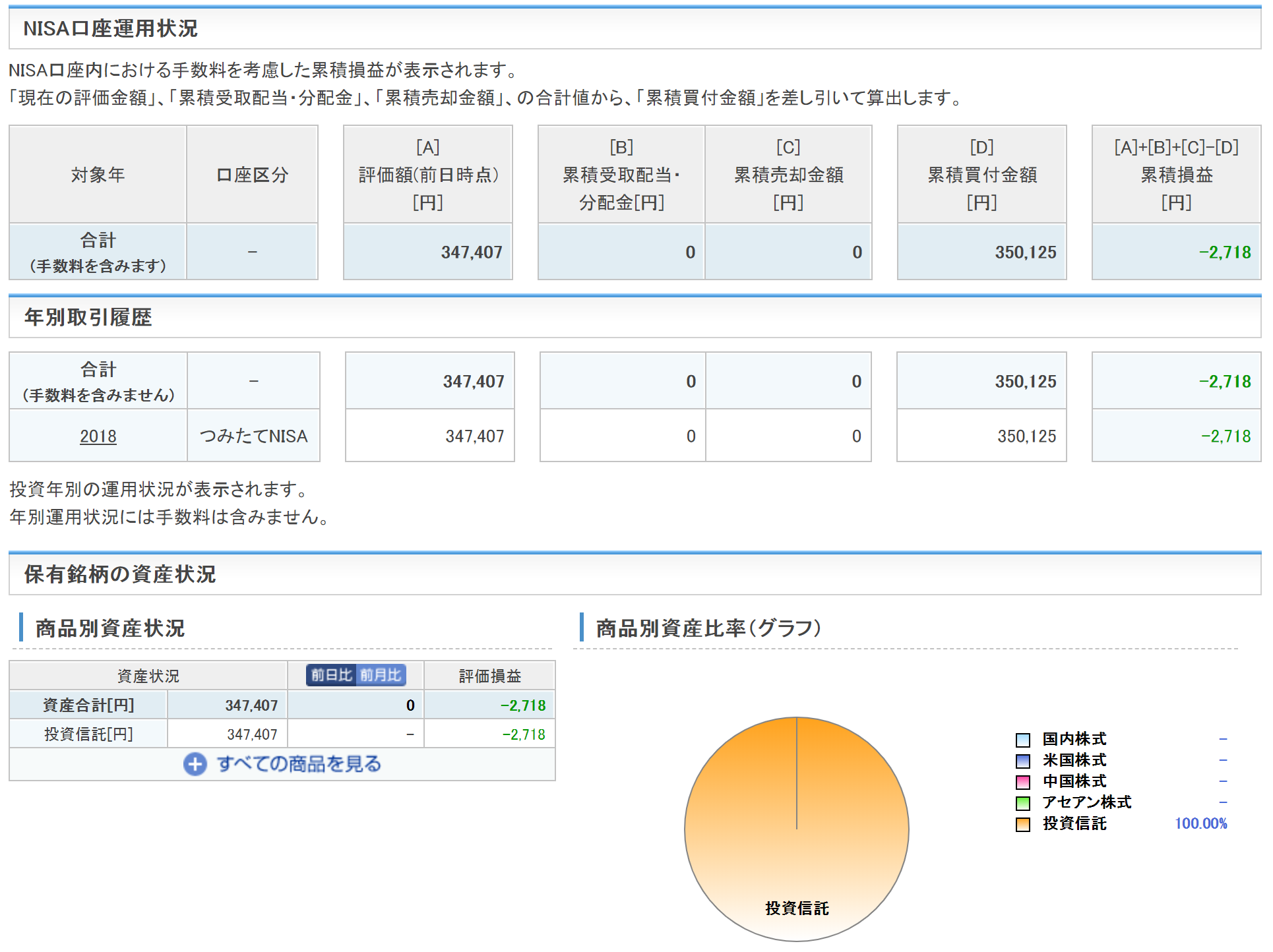Click the 保有銘柄の資産状況 section header
This screenshot has height=952, width=1273.
[119, 574]
